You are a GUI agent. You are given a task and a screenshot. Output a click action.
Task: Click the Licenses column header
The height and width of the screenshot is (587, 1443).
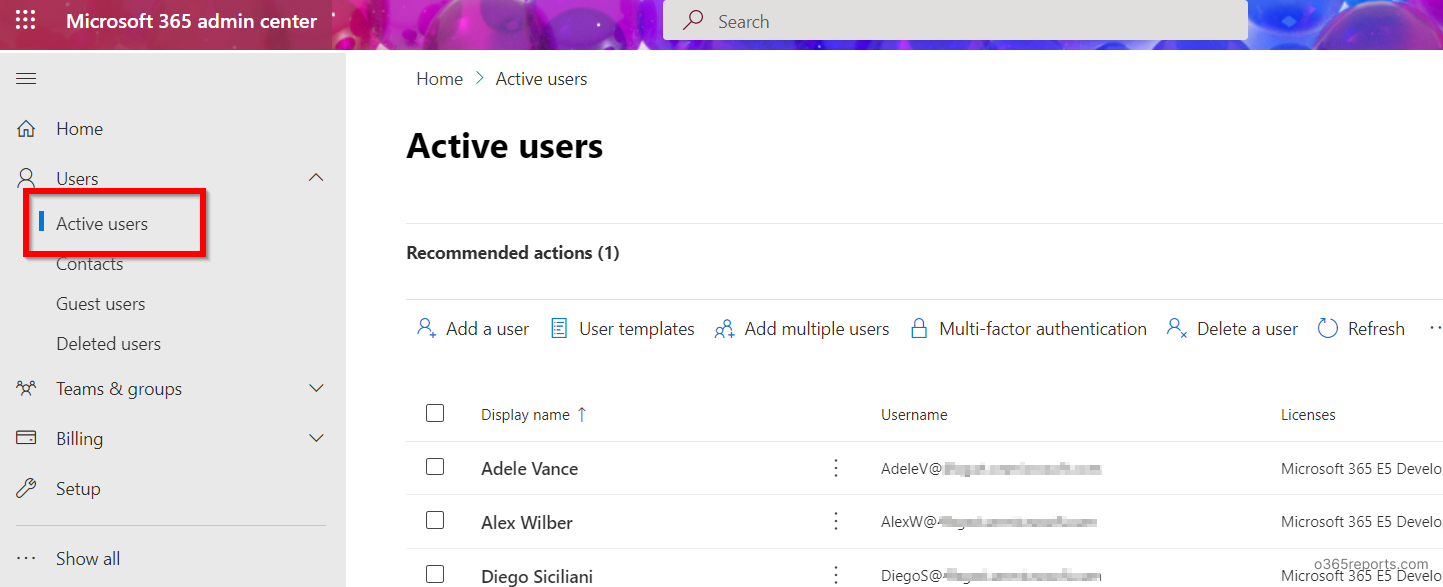pos(1308,414)
